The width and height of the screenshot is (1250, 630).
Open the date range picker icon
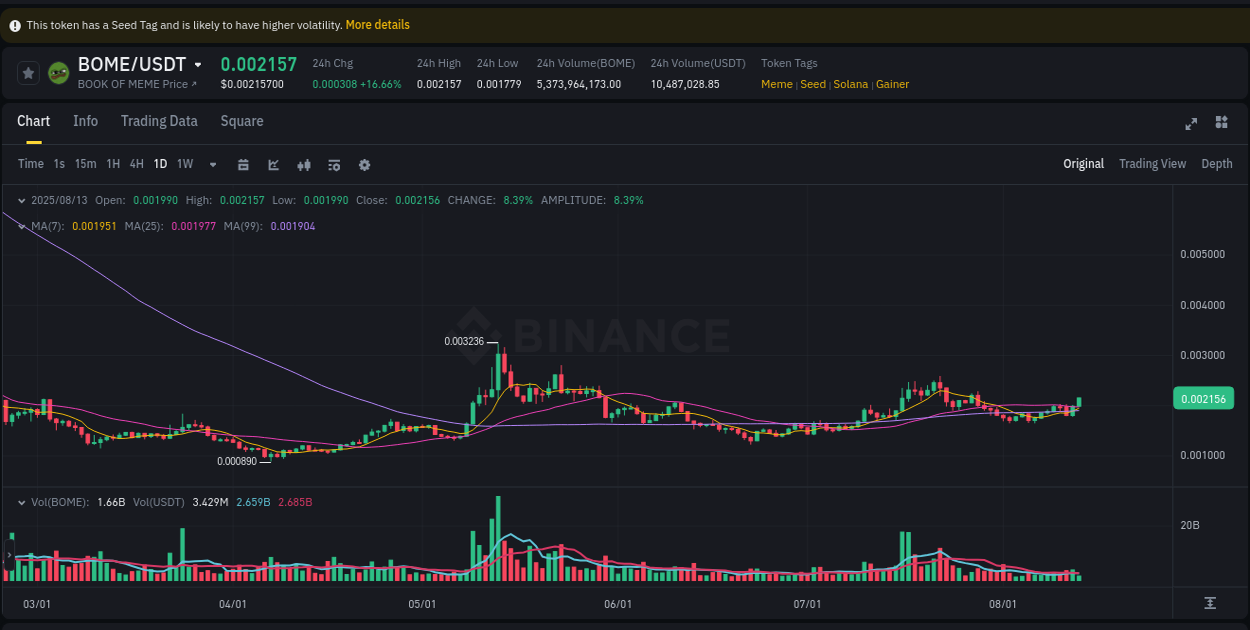(x=243, y=163)
